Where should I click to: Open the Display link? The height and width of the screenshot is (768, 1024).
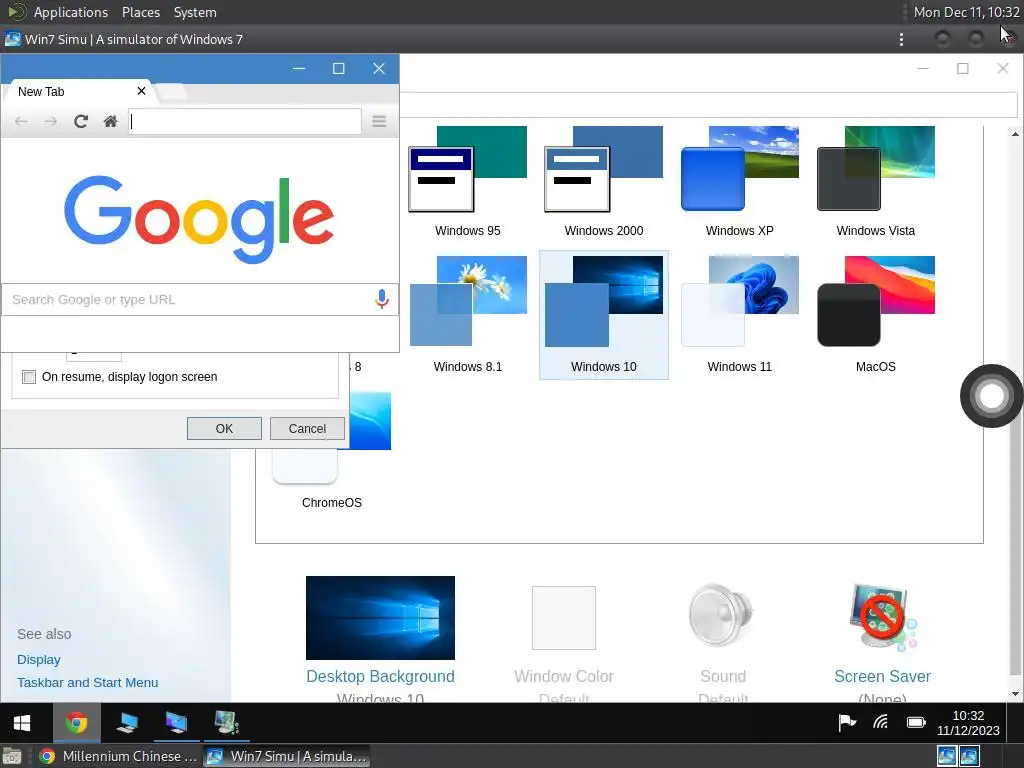[39, 660]
